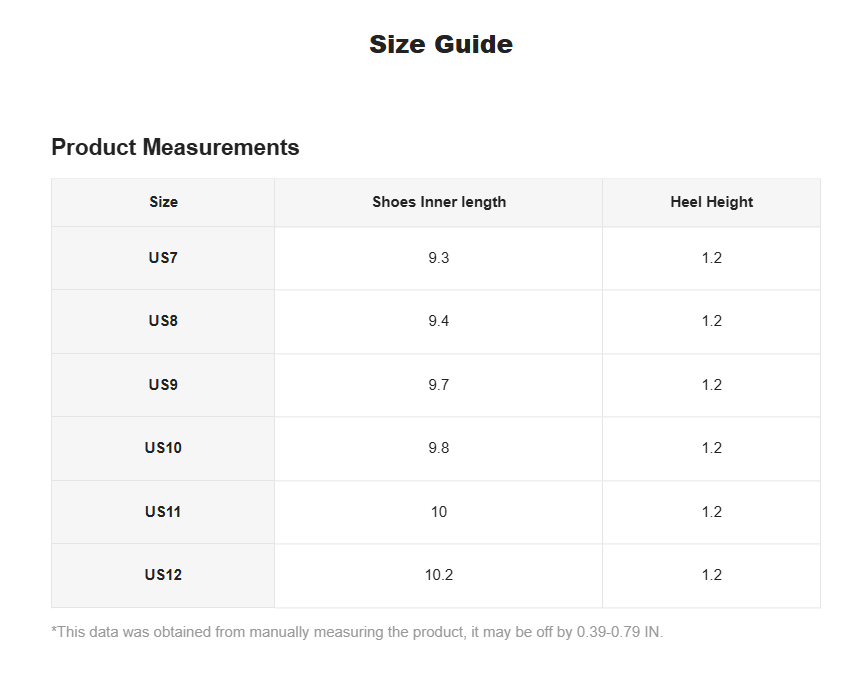Click the US11 size row label
853x678 pixels.
(x=163, y=511)
